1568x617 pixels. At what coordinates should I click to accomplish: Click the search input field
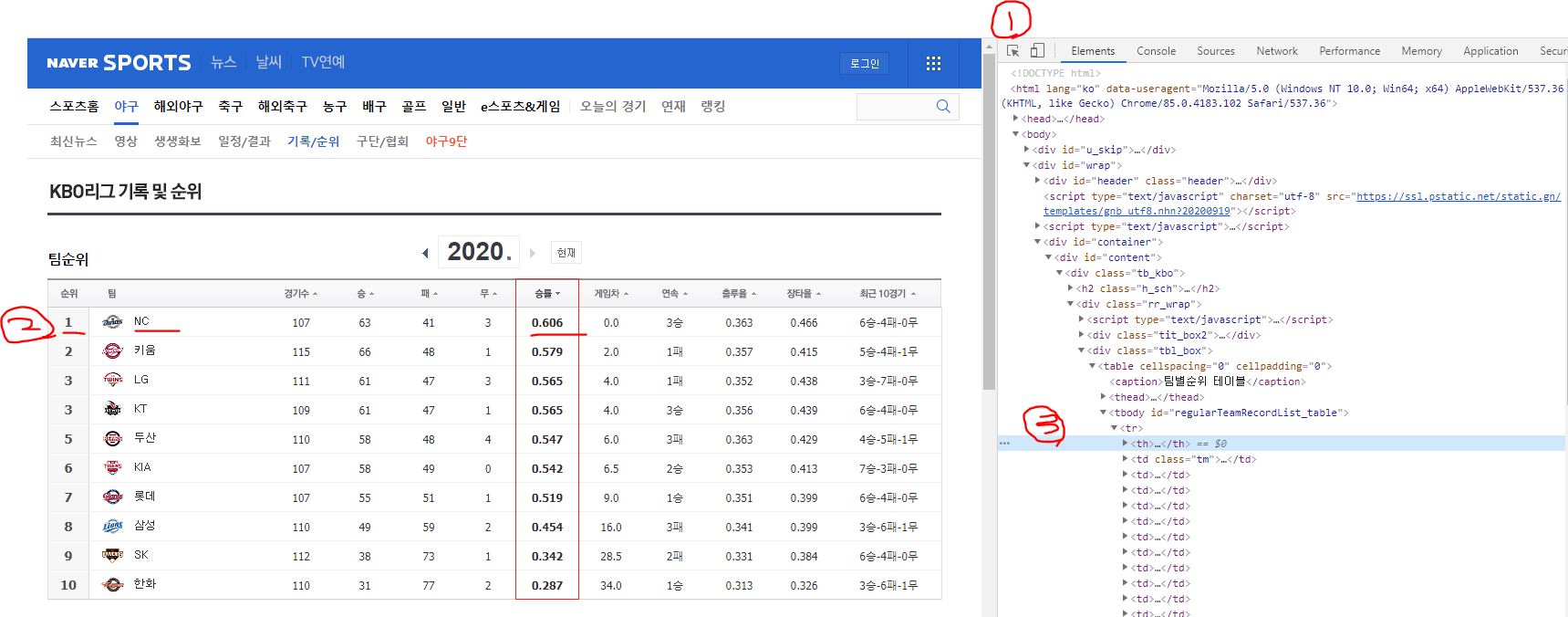click(894, 107)
